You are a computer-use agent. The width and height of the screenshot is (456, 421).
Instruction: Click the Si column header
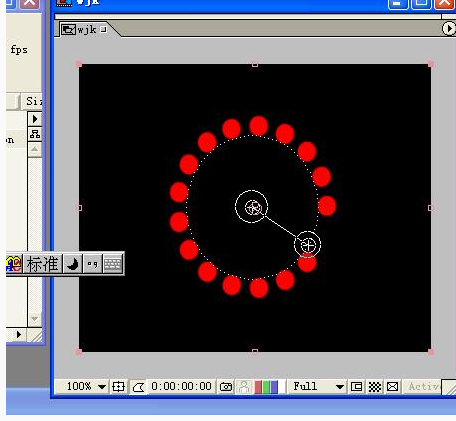coord(33,101)
